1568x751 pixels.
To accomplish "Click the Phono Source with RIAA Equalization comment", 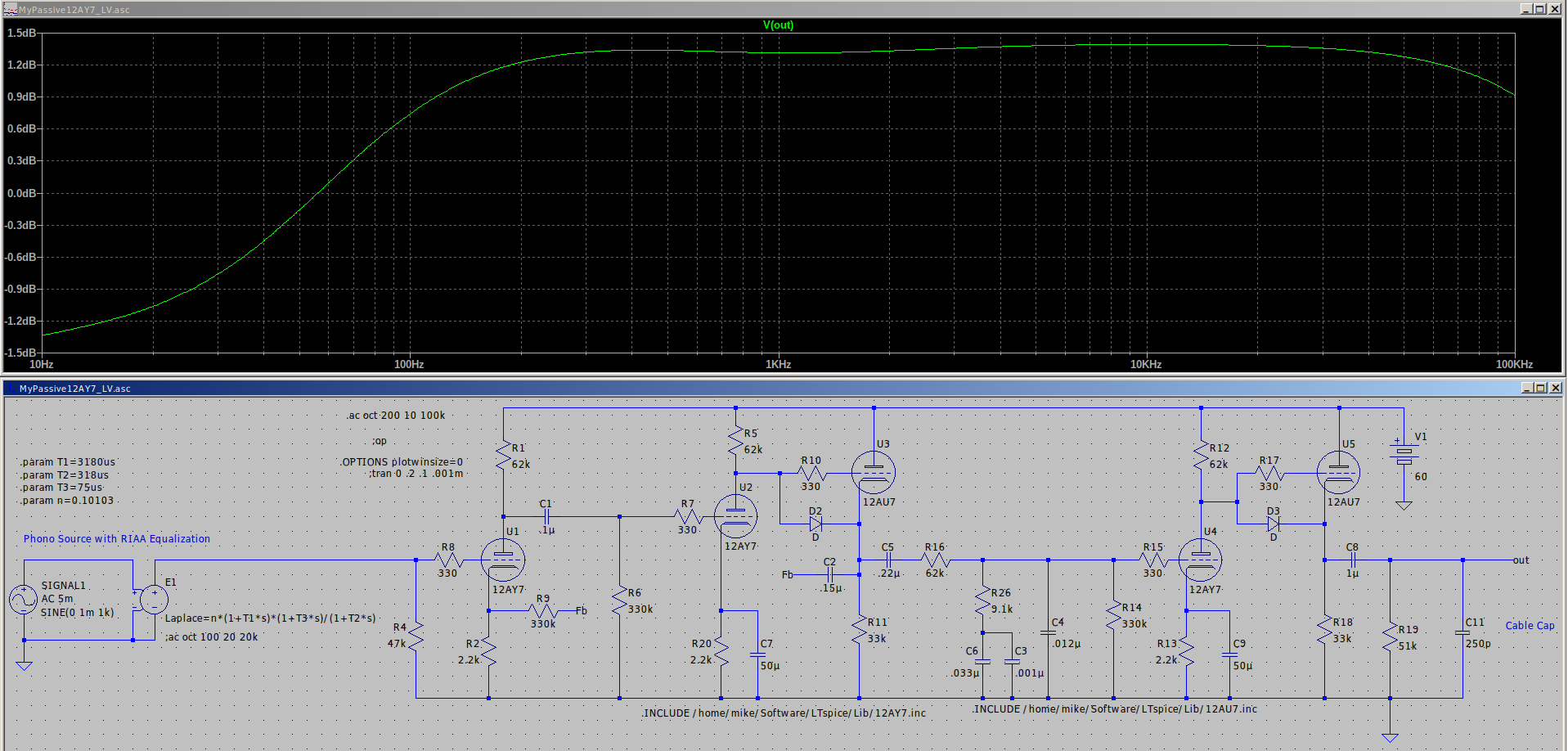I will point(117,539).
